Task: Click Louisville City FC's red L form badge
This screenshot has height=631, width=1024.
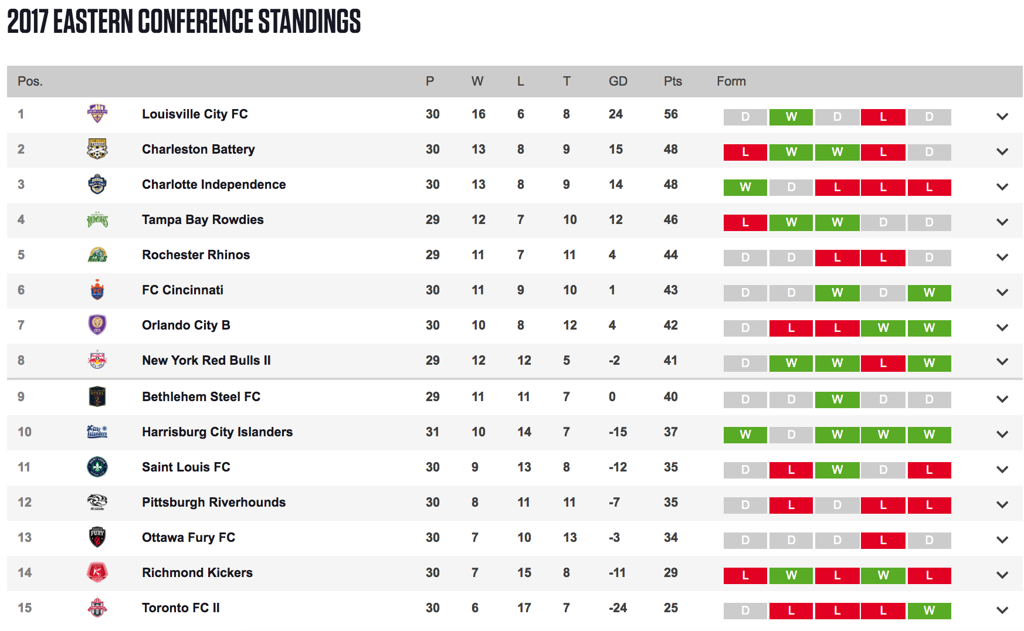Action: [883, 117]
